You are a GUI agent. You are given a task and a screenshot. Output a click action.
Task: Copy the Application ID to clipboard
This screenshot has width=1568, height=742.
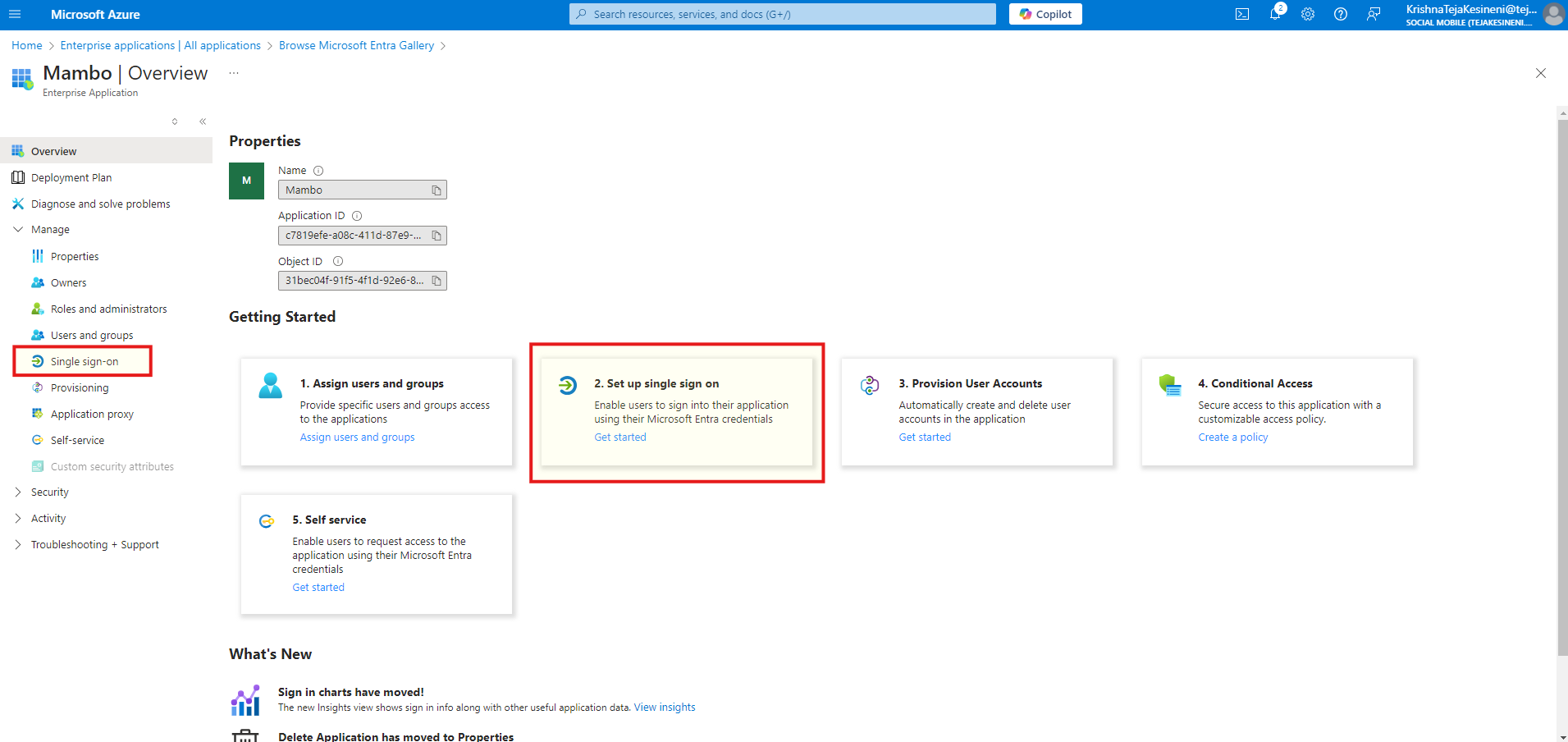point(437,236)
